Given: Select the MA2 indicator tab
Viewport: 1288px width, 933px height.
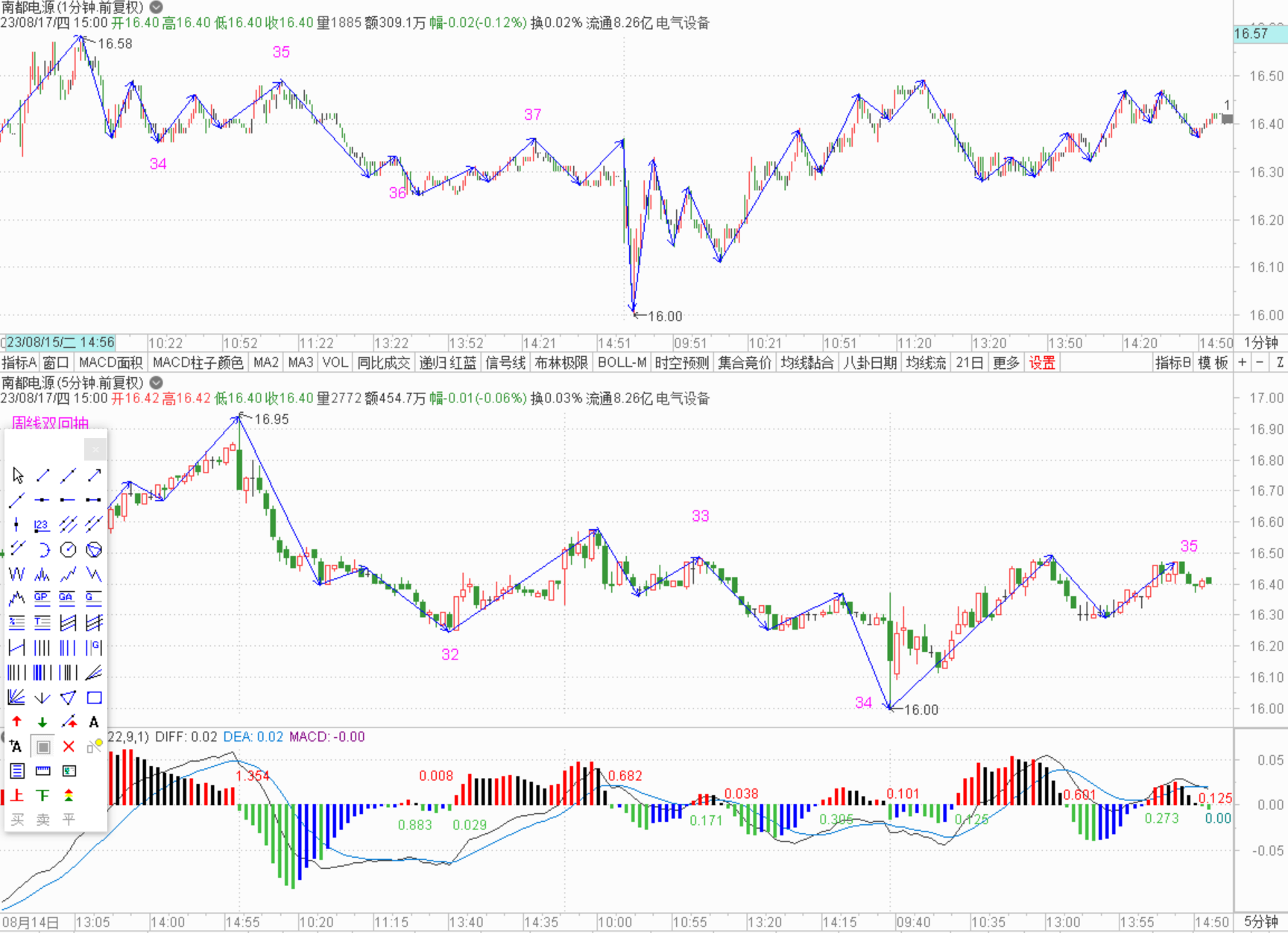Looking at the screenshot, I should pos(266,363).
